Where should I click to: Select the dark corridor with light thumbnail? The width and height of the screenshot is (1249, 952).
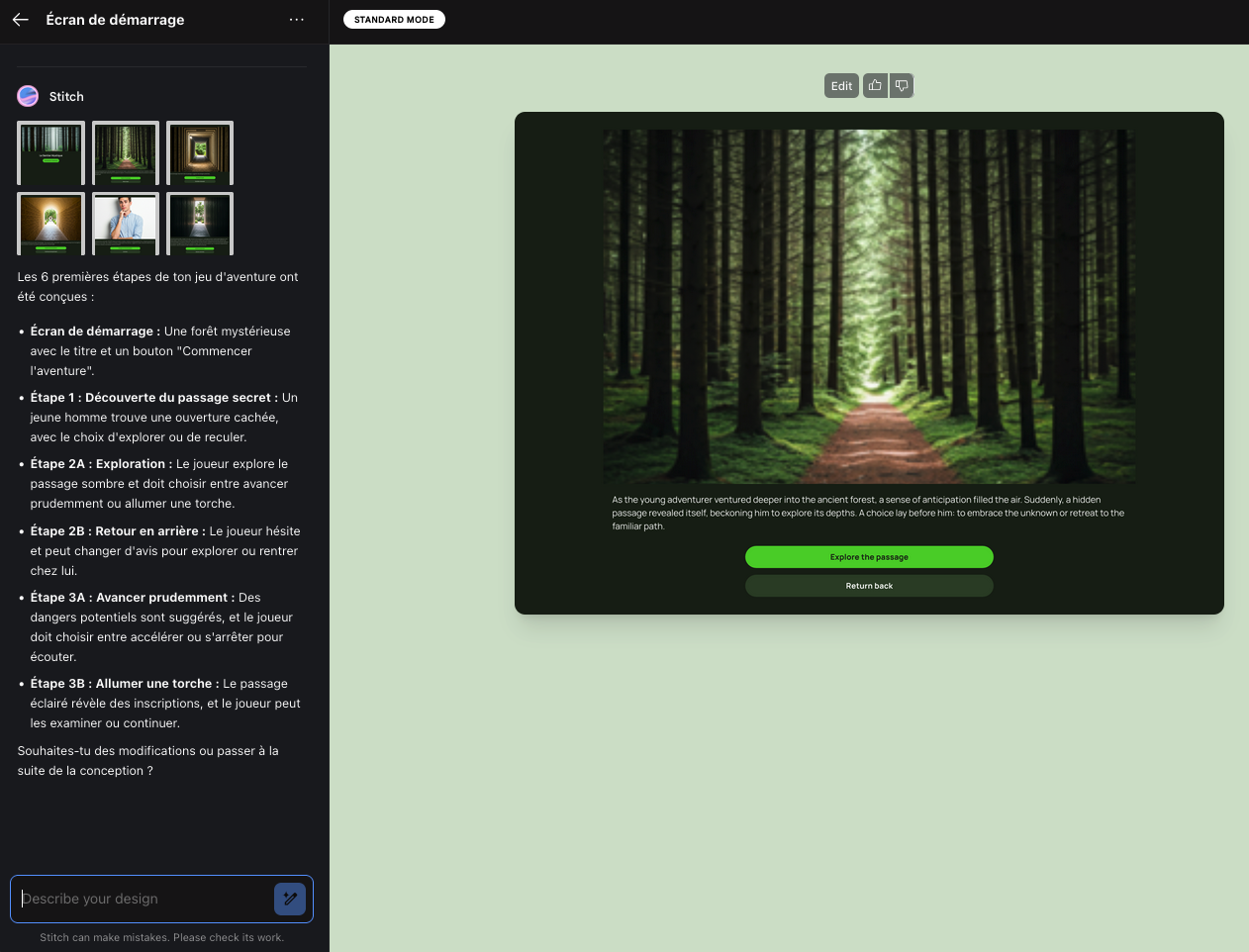(200, 224)
